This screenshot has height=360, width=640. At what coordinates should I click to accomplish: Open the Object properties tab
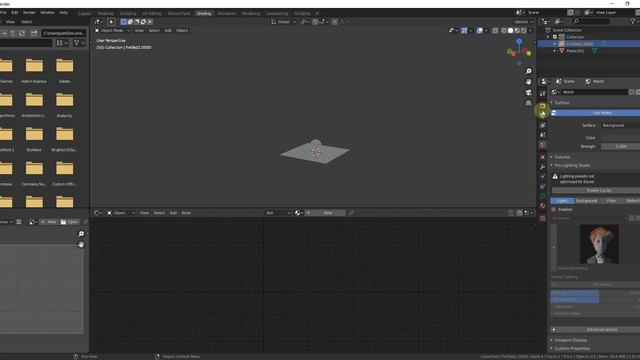542,157
